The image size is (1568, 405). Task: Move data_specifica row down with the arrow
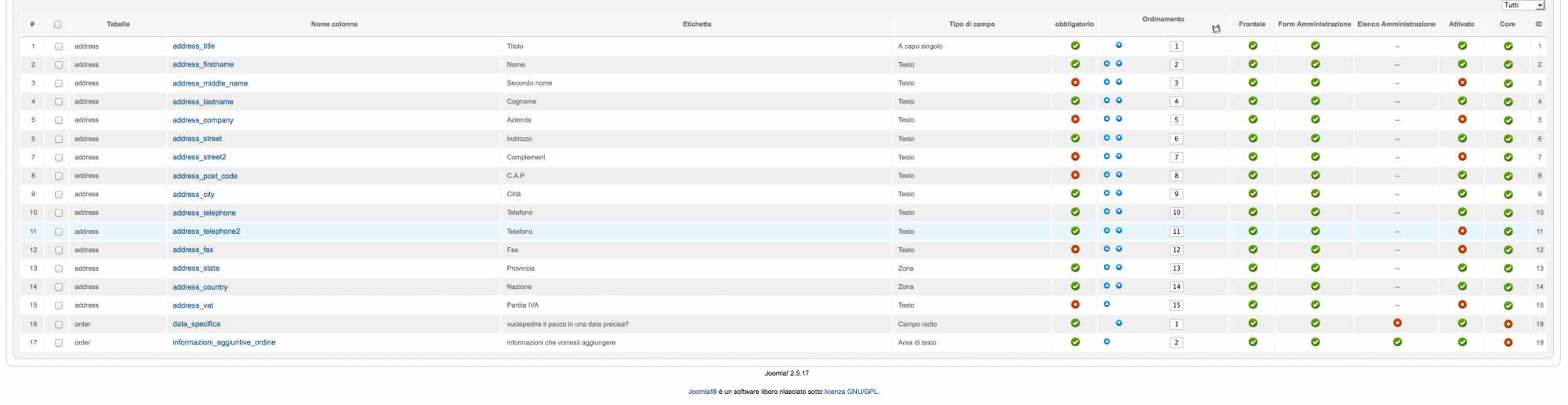(1119, 323)
